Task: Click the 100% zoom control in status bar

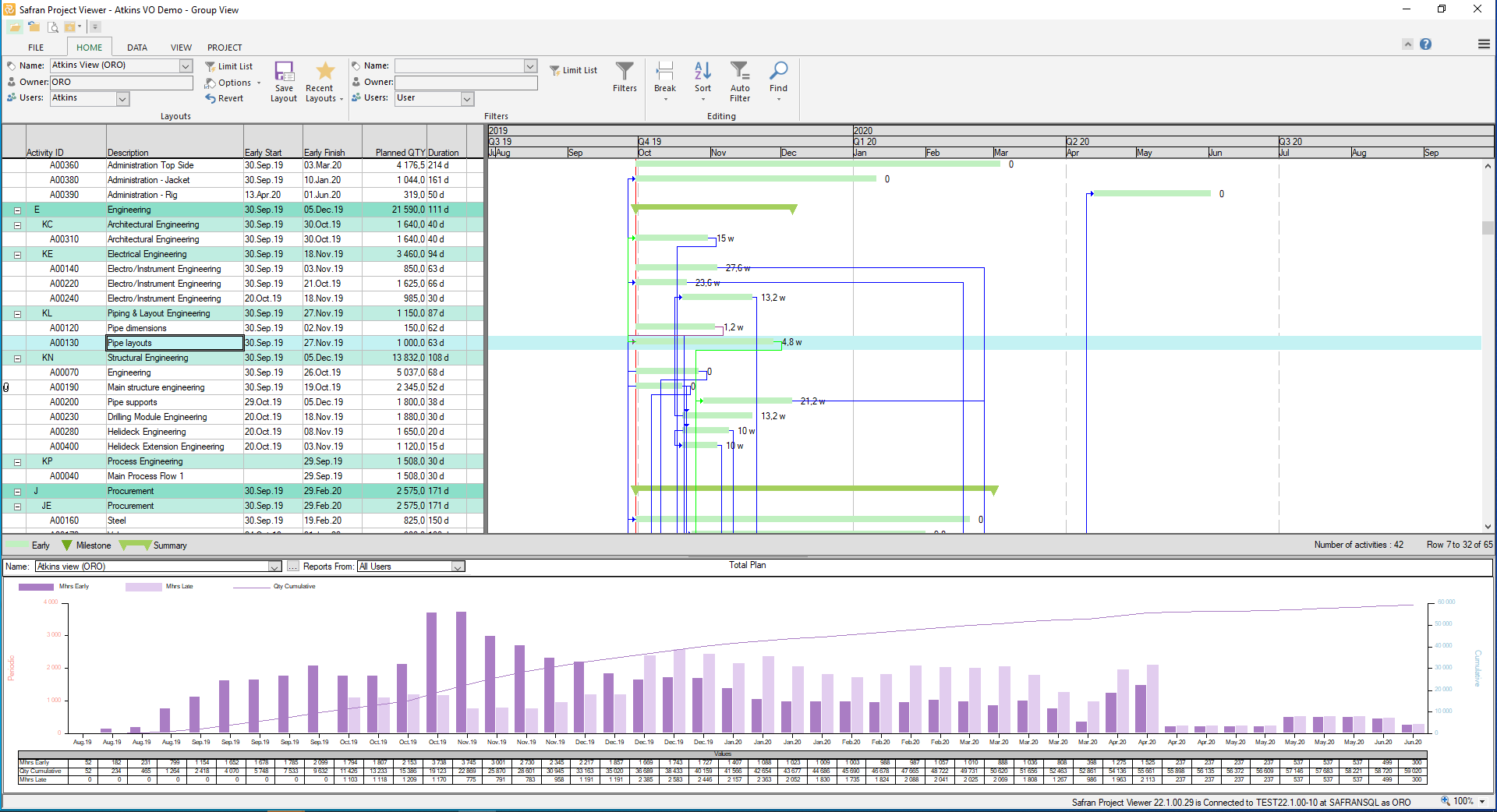Action: pos(1462,801)
